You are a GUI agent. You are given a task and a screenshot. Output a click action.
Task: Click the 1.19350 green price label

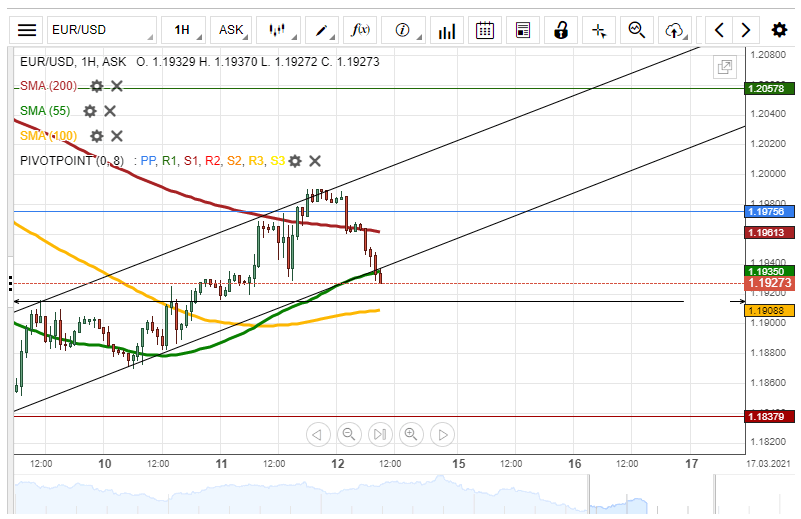coord(769,271)
